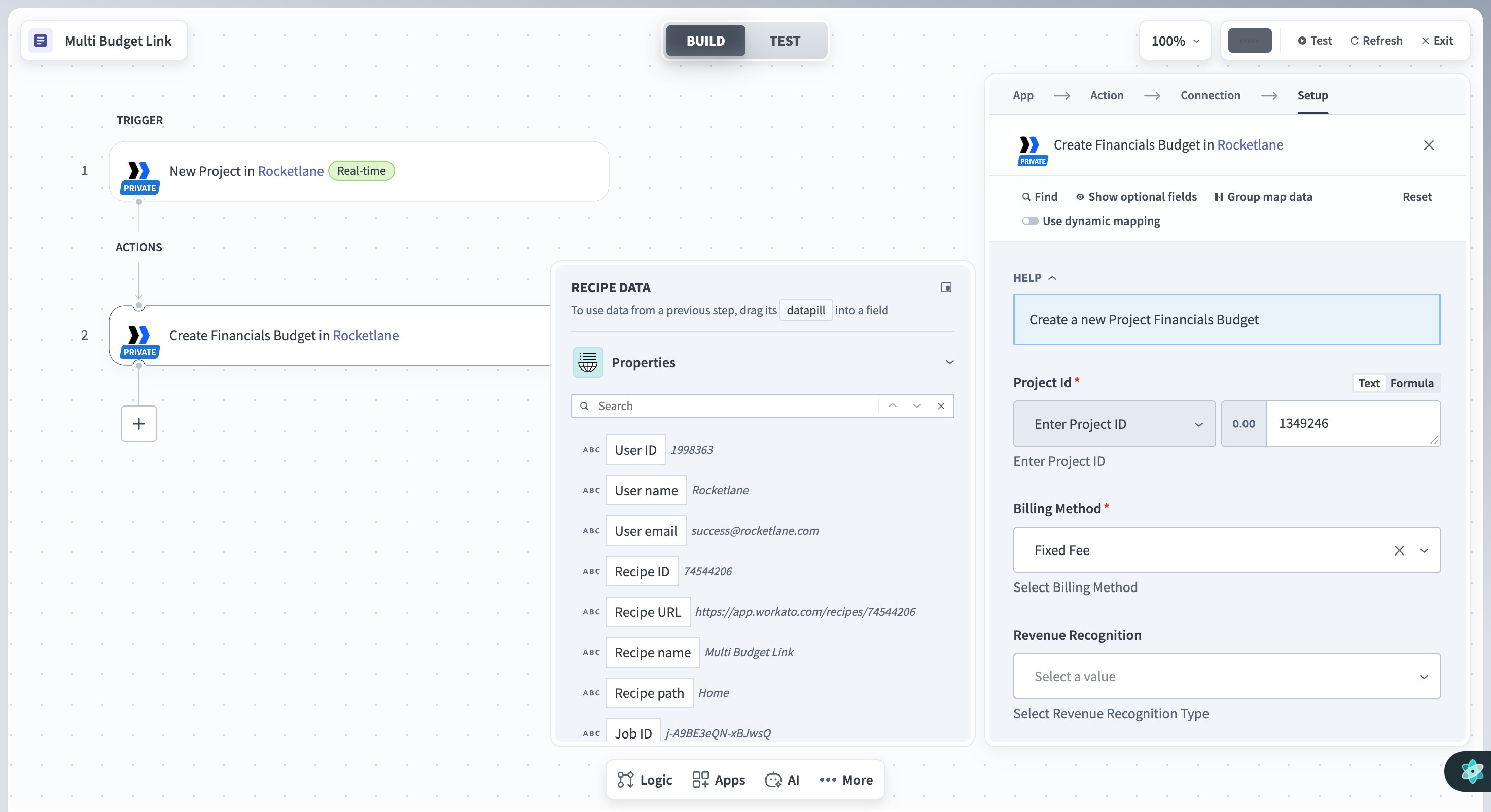Click the Rocketlane icon in the setup panel header

point(1028,144)
